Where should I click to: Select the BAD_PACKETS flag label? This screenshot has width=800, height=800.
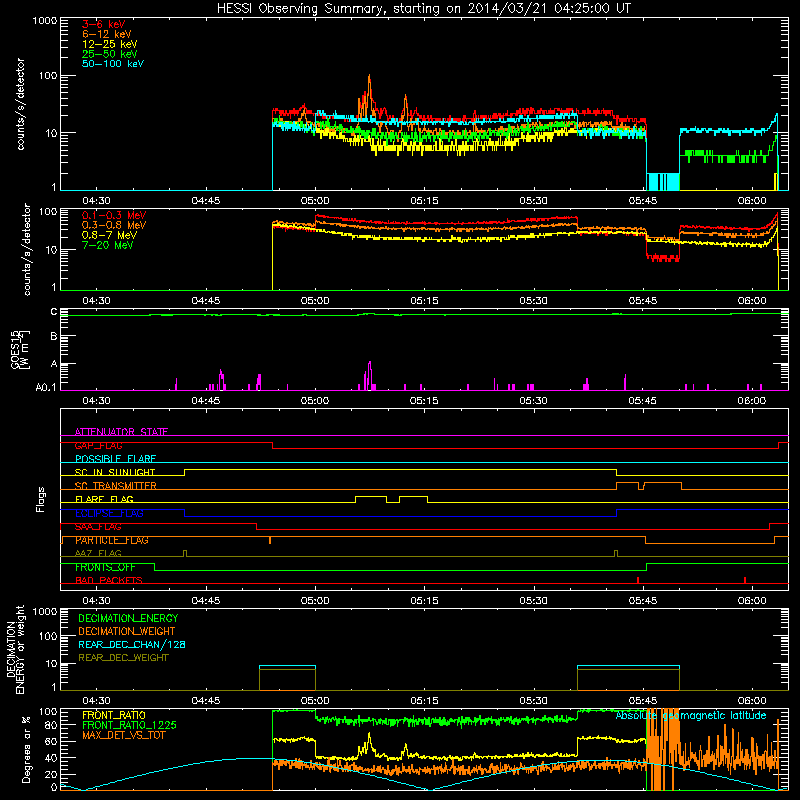109,580
